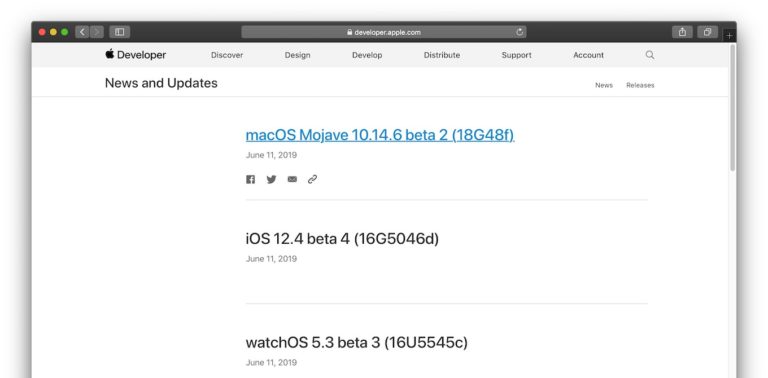Add a new tab with the plus button

pyautogui.click(x=729, y=36)
